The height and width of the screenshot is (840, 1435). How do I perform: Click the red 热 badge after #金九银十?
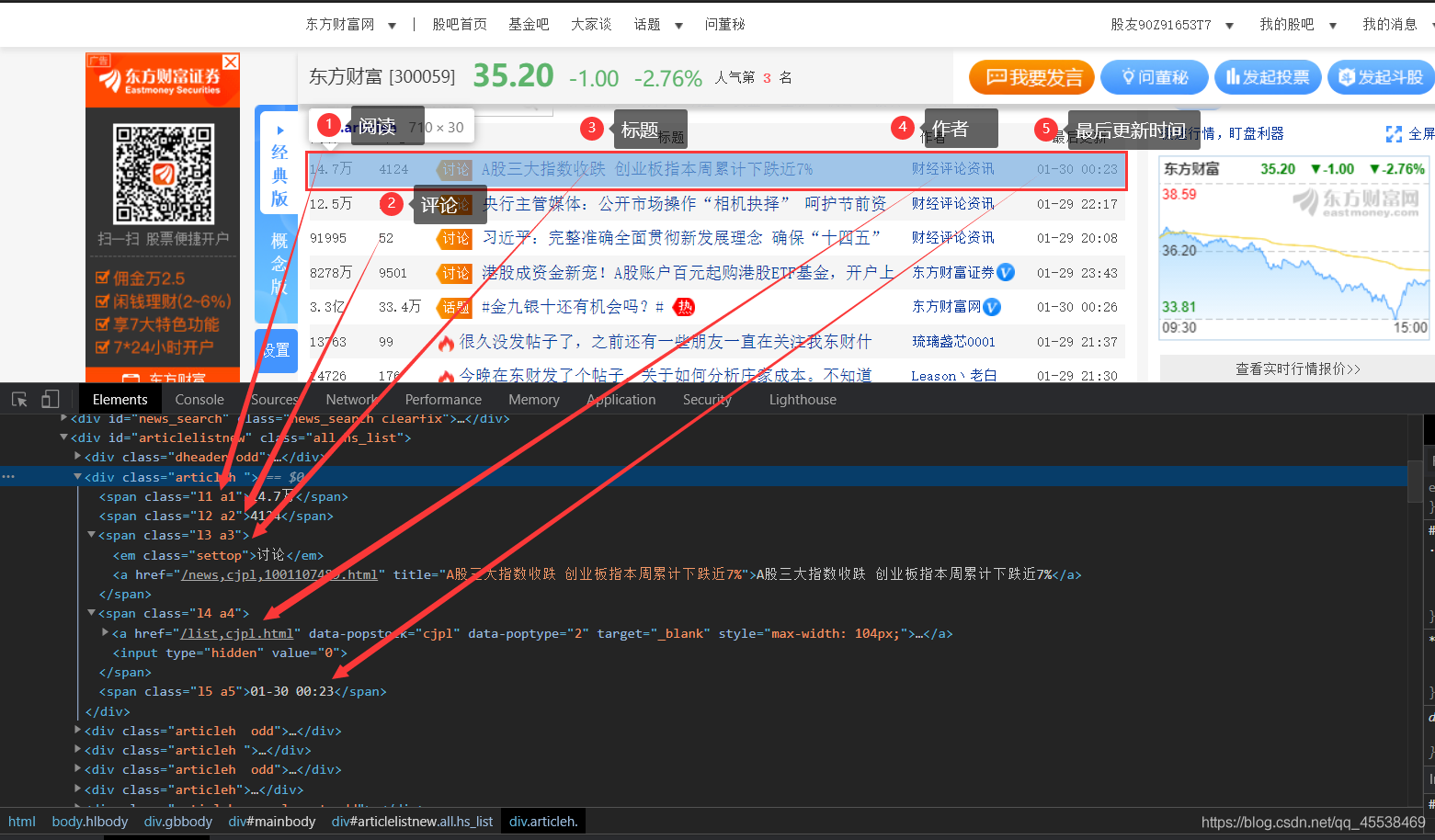[684, 307]
